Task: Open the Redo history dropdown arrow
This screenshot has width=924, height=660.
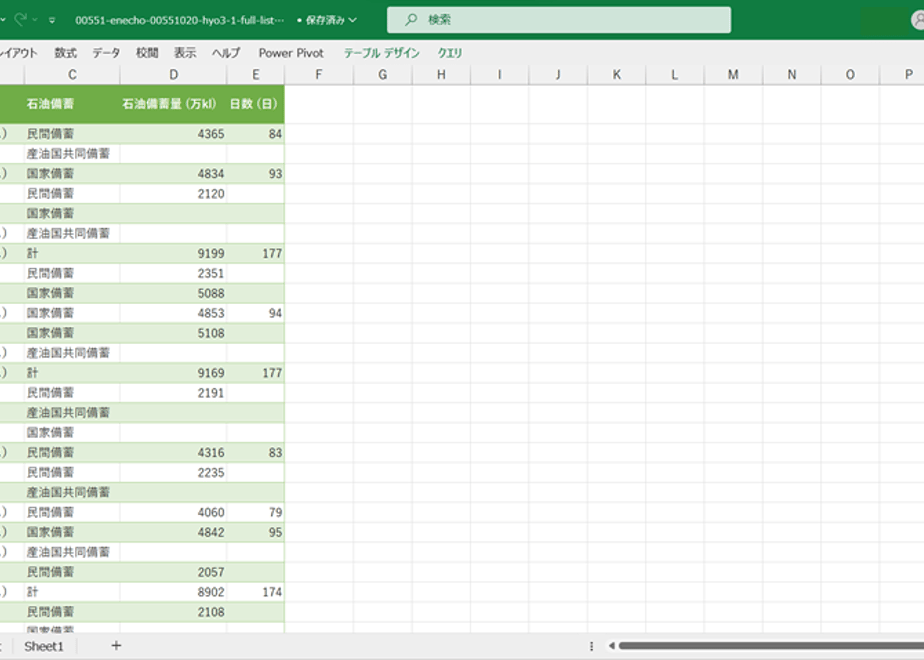Action: [35, 20]
